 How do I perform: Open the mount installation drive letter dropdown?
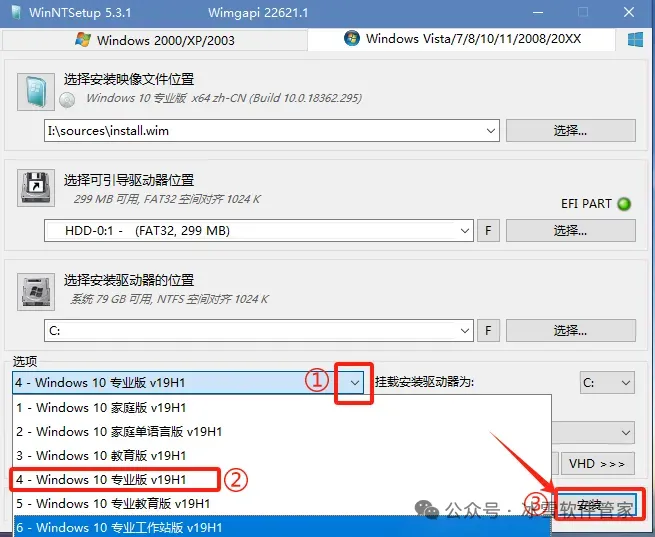(607, 382)
